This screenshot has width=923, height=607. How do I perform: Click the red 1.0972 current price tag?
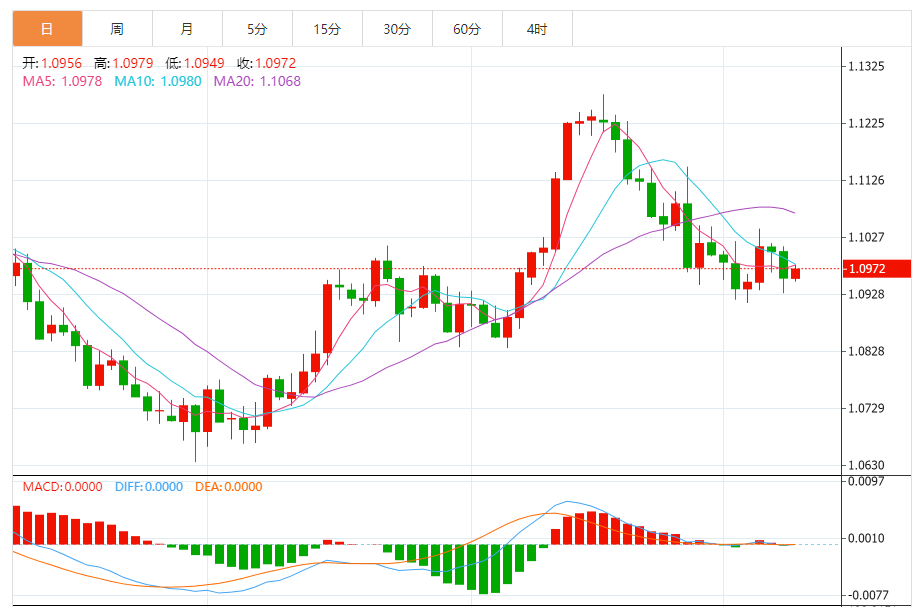click(x=877, y=268)
